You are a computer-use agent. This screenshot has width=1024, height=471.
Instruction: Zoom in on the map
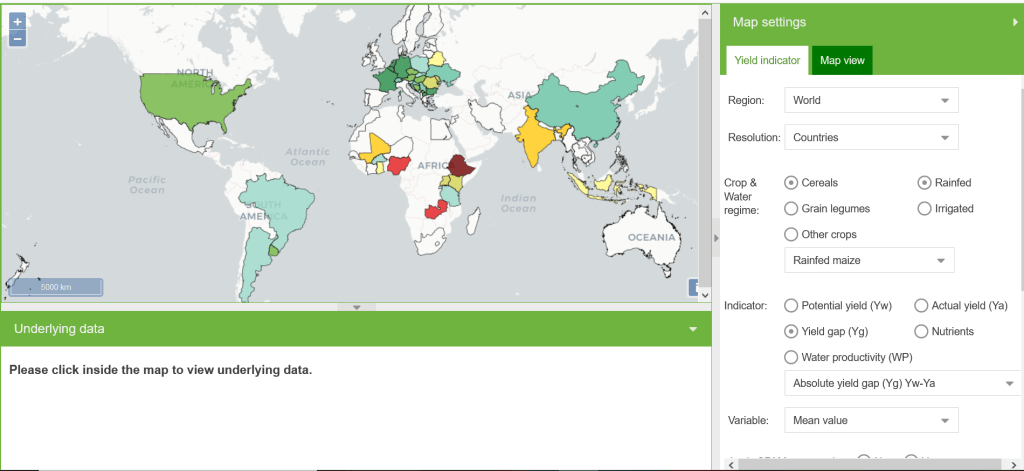pyautogui.click(x=17, y=21)
